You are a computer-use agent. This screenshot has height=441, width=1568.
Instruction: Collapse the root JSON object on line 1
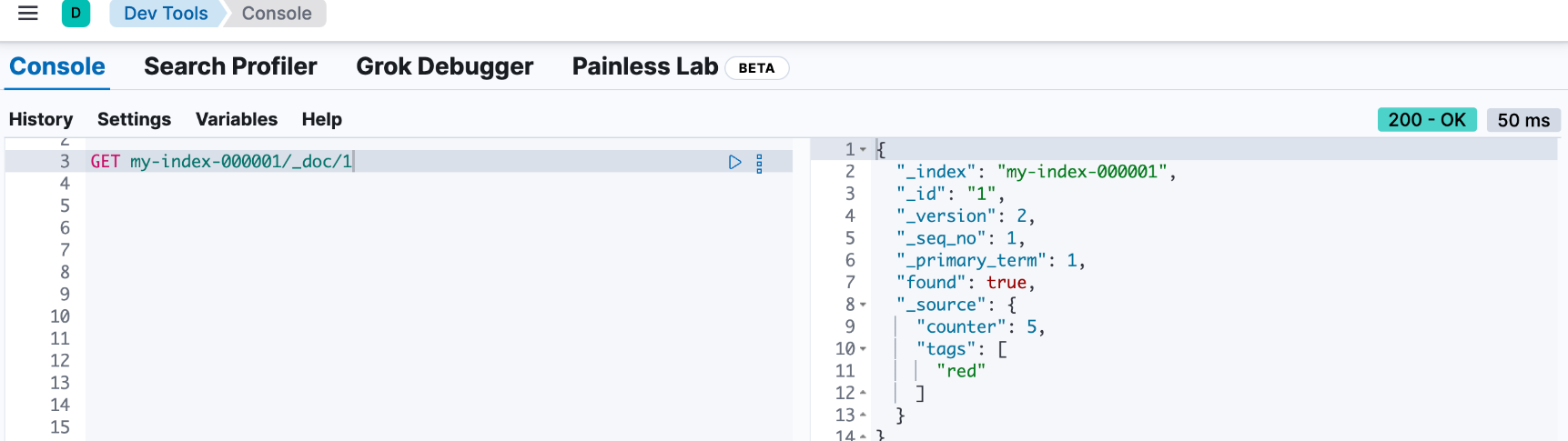point(863,149)
